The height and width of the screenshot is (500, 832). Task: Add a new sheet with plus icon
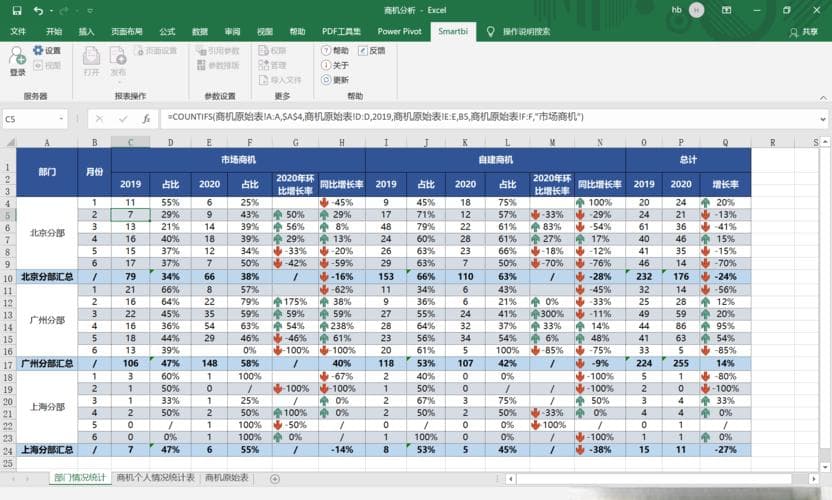[274, 479]
